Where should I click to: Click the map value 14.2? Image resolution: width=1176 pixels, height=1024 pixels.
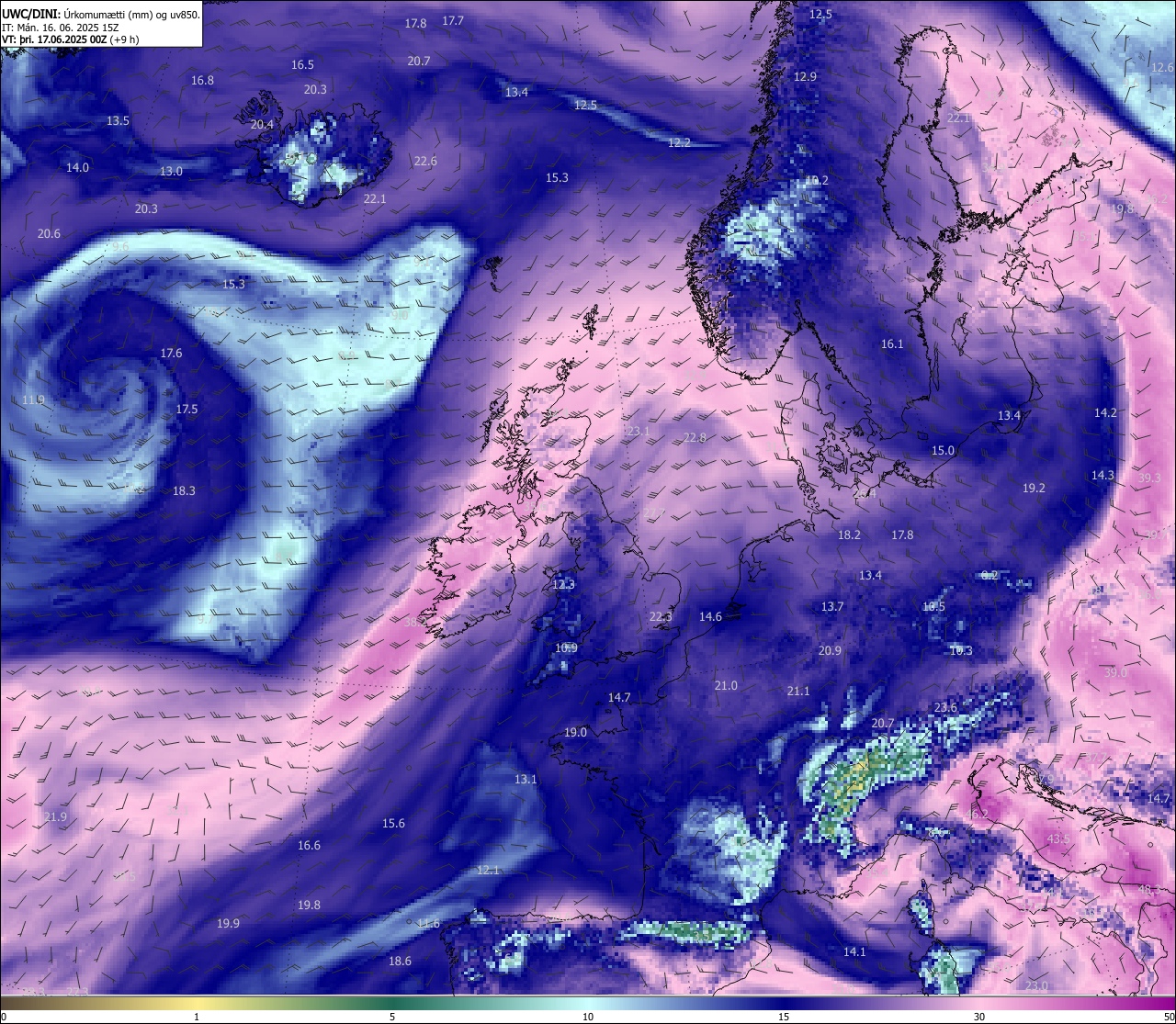click(x=1105, y=412)
